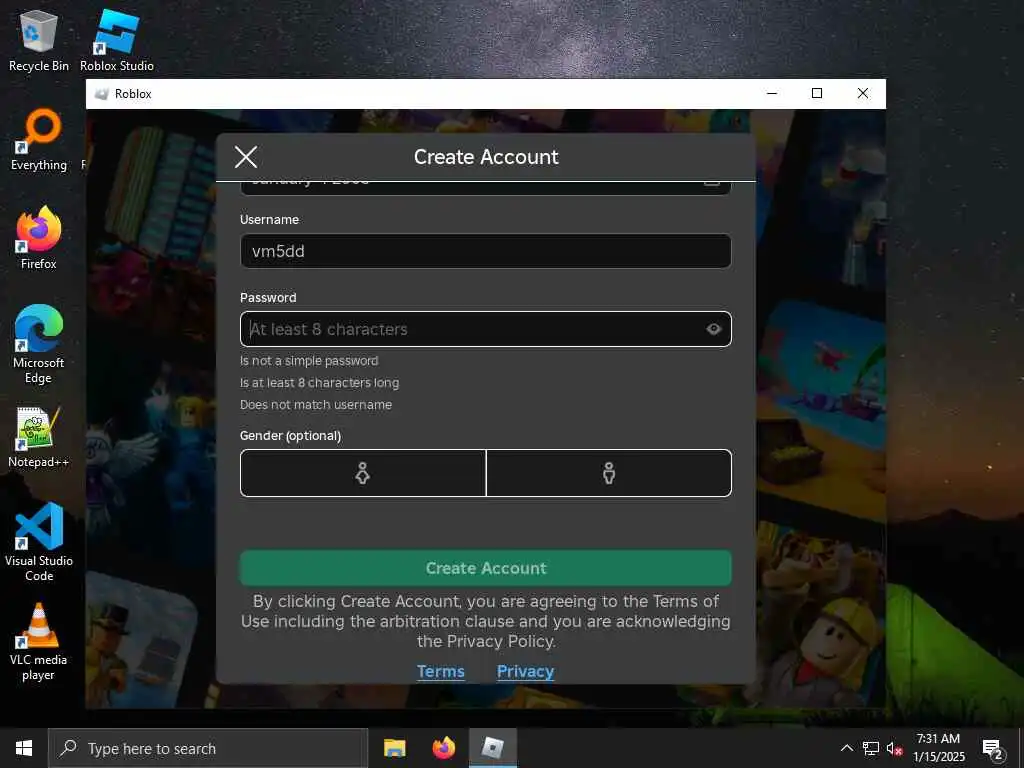Maximize the Roblox window
The height and width of the screenshot is (768, 1024).
(x=817, y=93)
